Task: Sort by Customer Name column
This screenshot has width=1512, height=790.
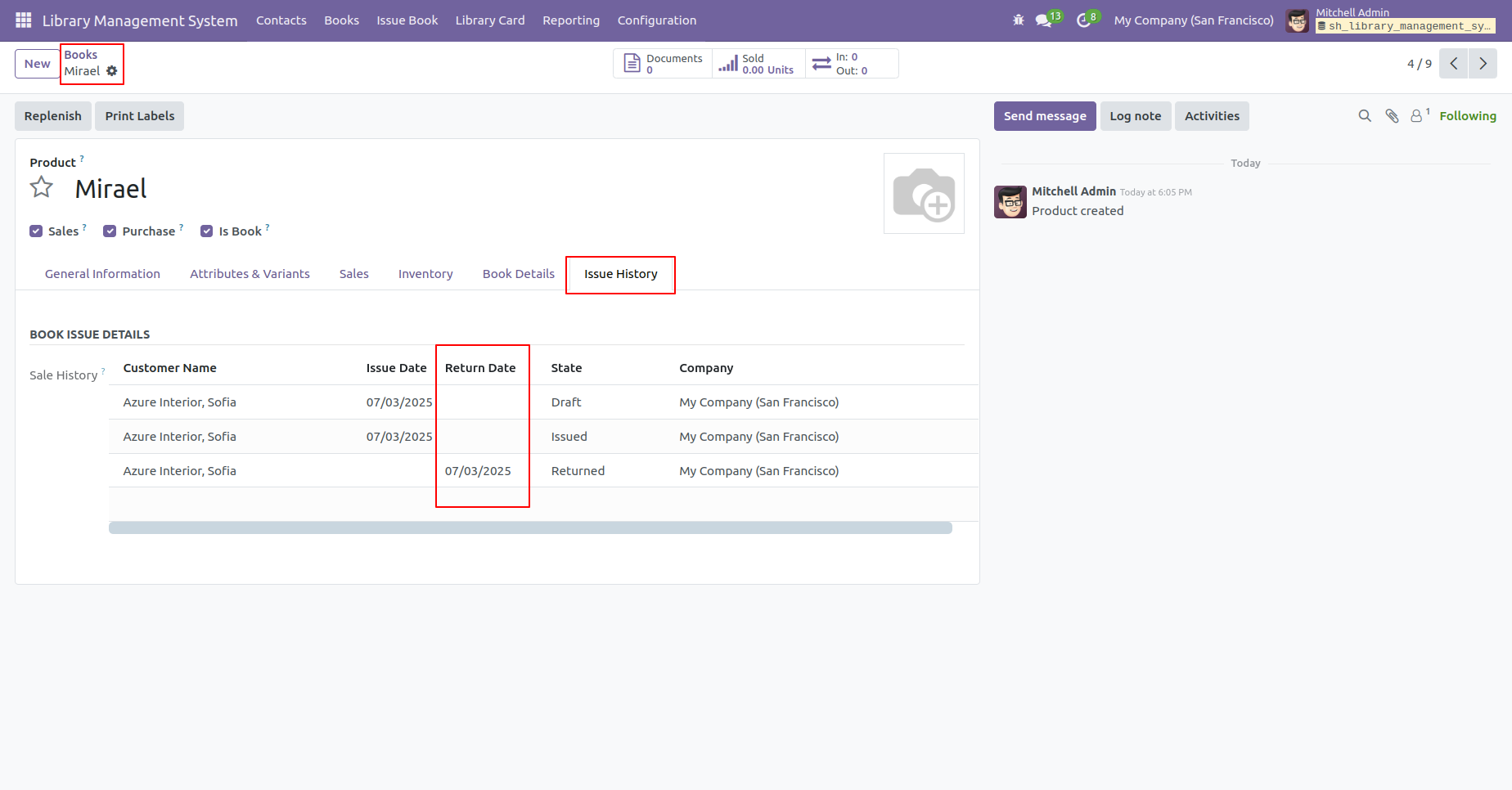Action: pos(170,368)
